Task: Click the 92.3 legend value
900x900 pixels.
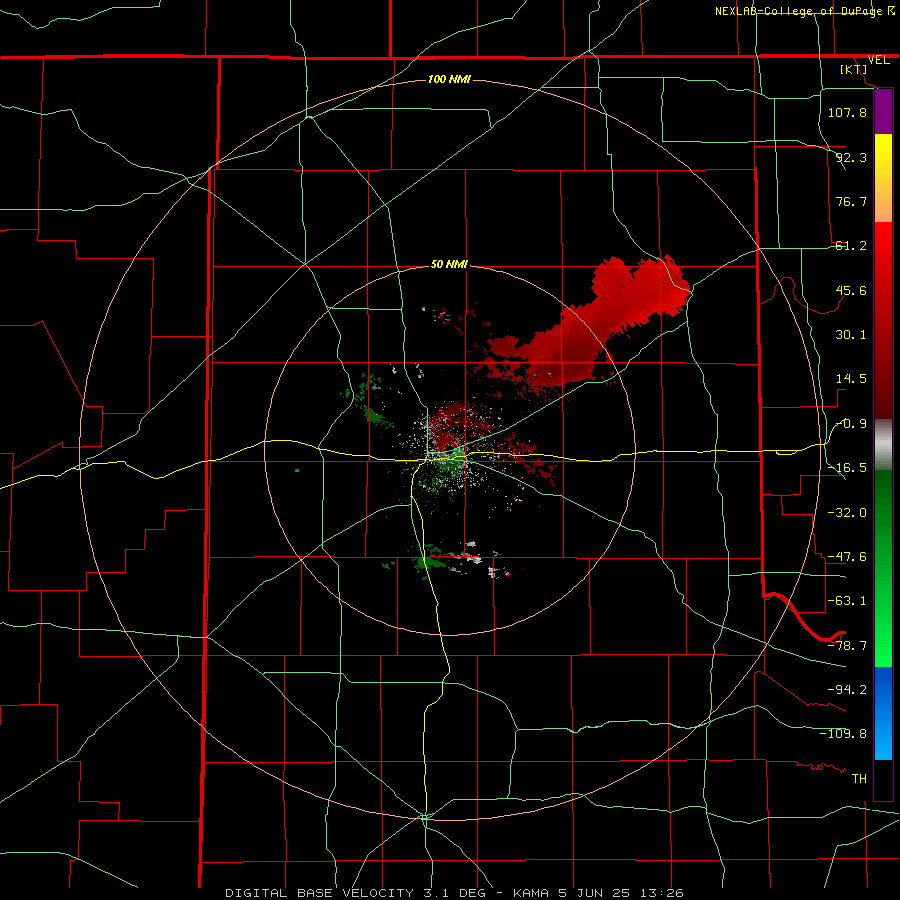Action: pyautogui.click(x=851, y=157)
